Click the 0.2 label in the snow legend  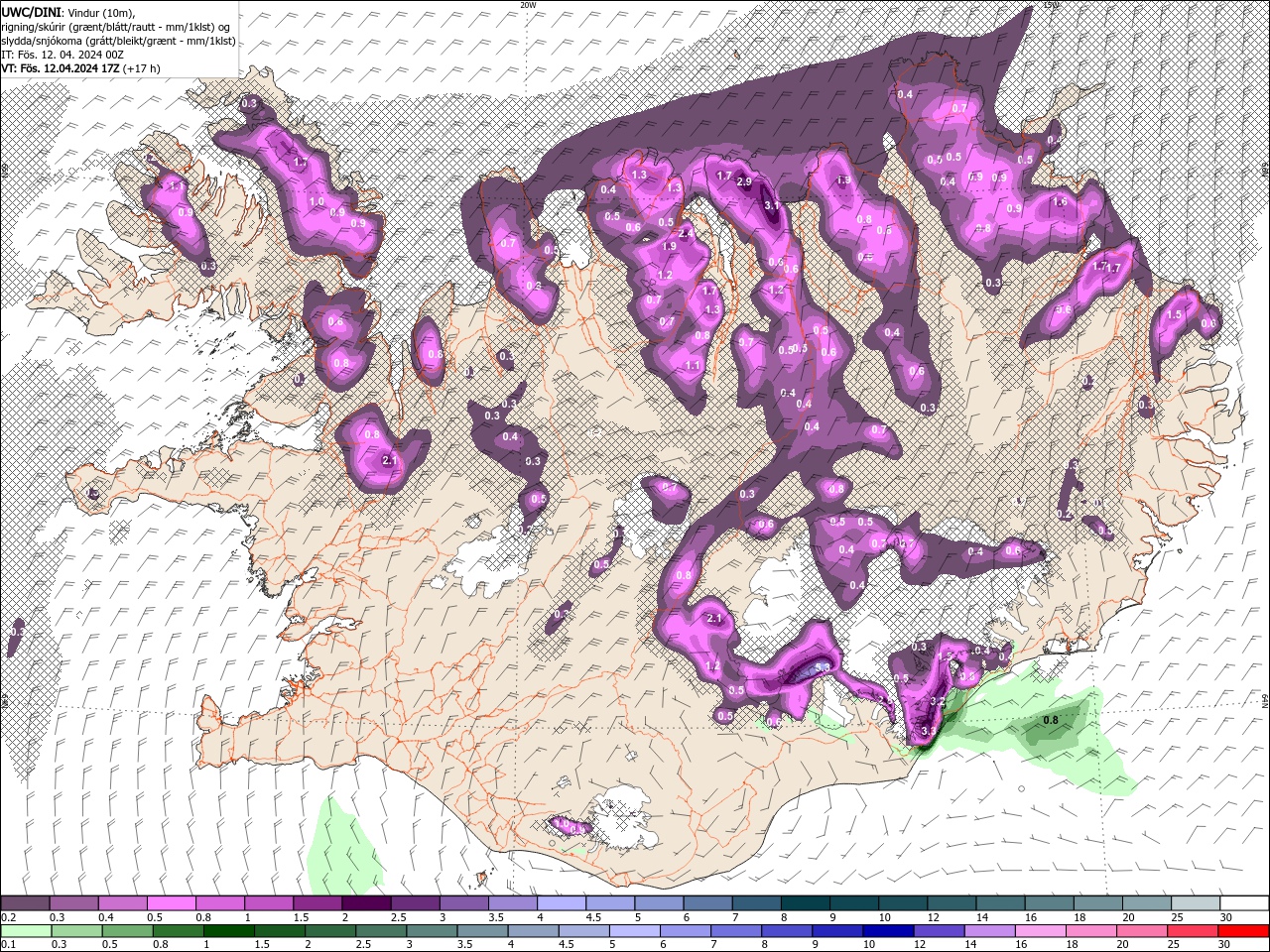[x=8, y=917]
